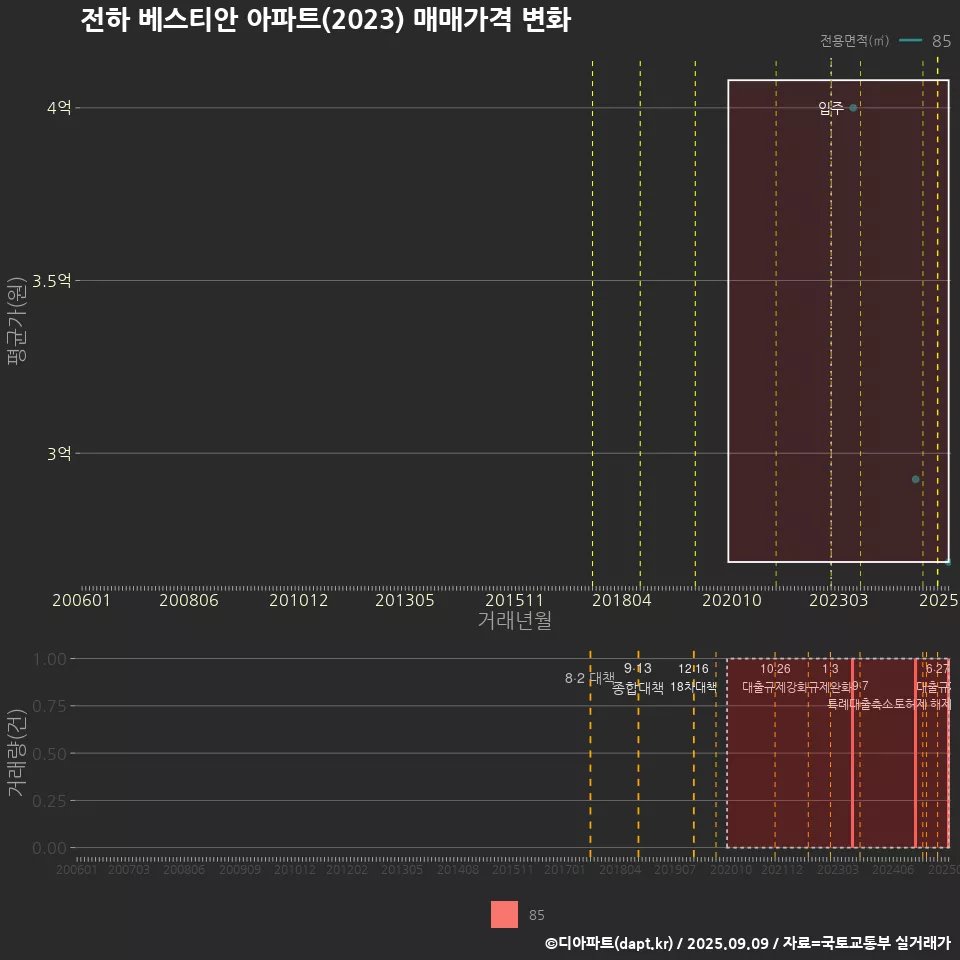Click the 10·26 대출규제강화 annotation
The width and height of the screenshot is (960, 960).
point(775,678)
